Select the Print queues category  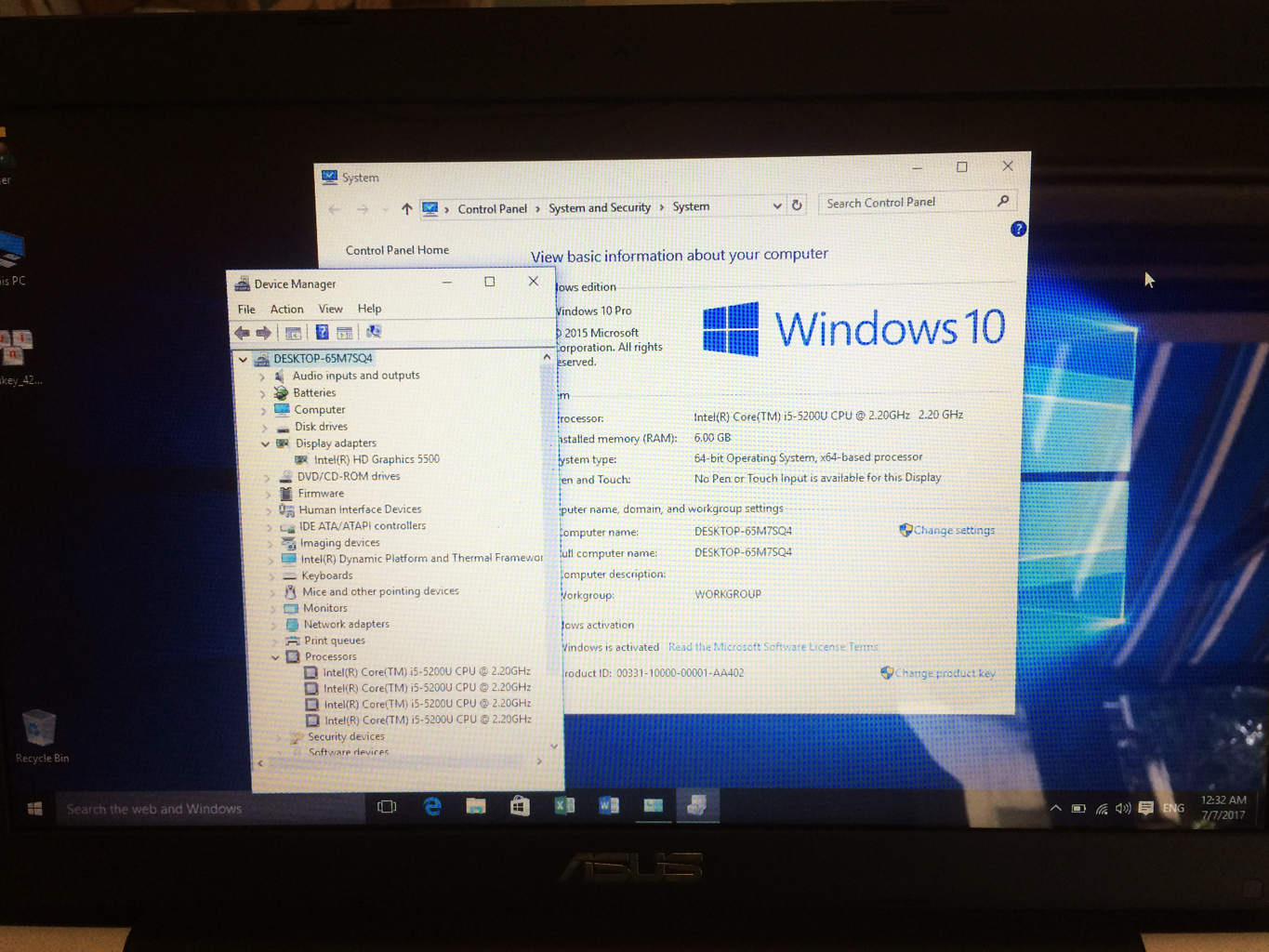coord(335,641)
